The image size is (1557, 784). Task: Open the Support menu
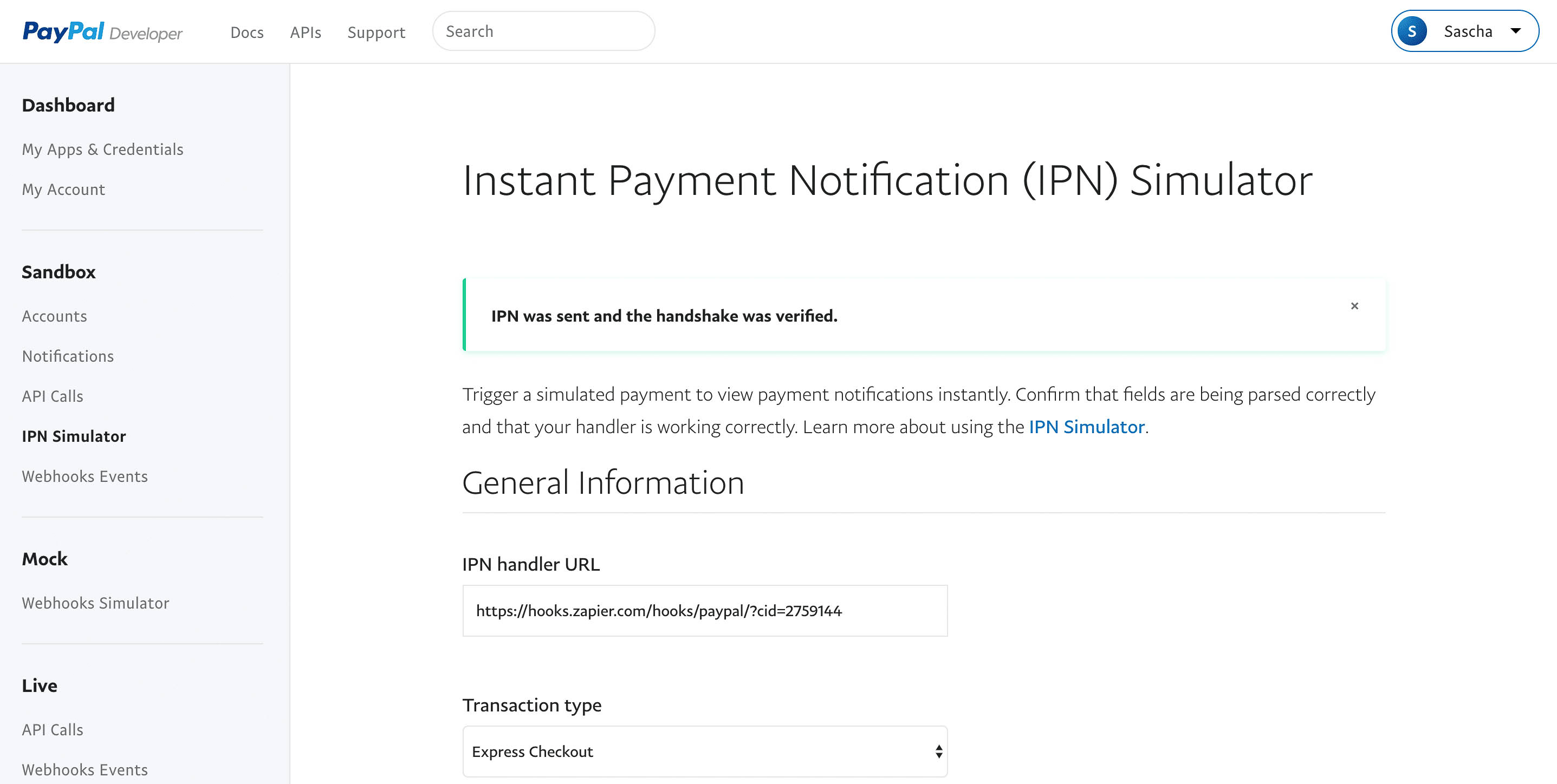[376, 32]
